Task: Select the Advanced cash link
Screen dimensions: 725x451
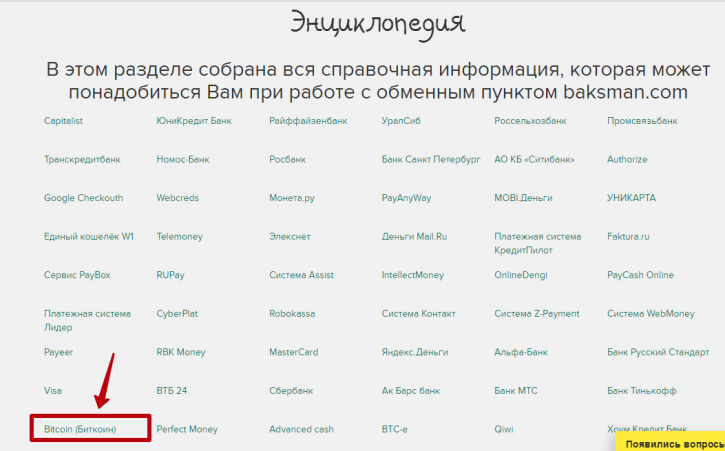Action: pos(301,429)
